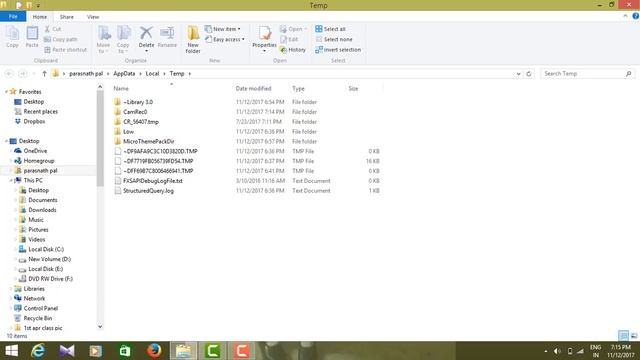Show hidden tray icons arrow
Screen dimensions: 640x360
click(546, 351)
